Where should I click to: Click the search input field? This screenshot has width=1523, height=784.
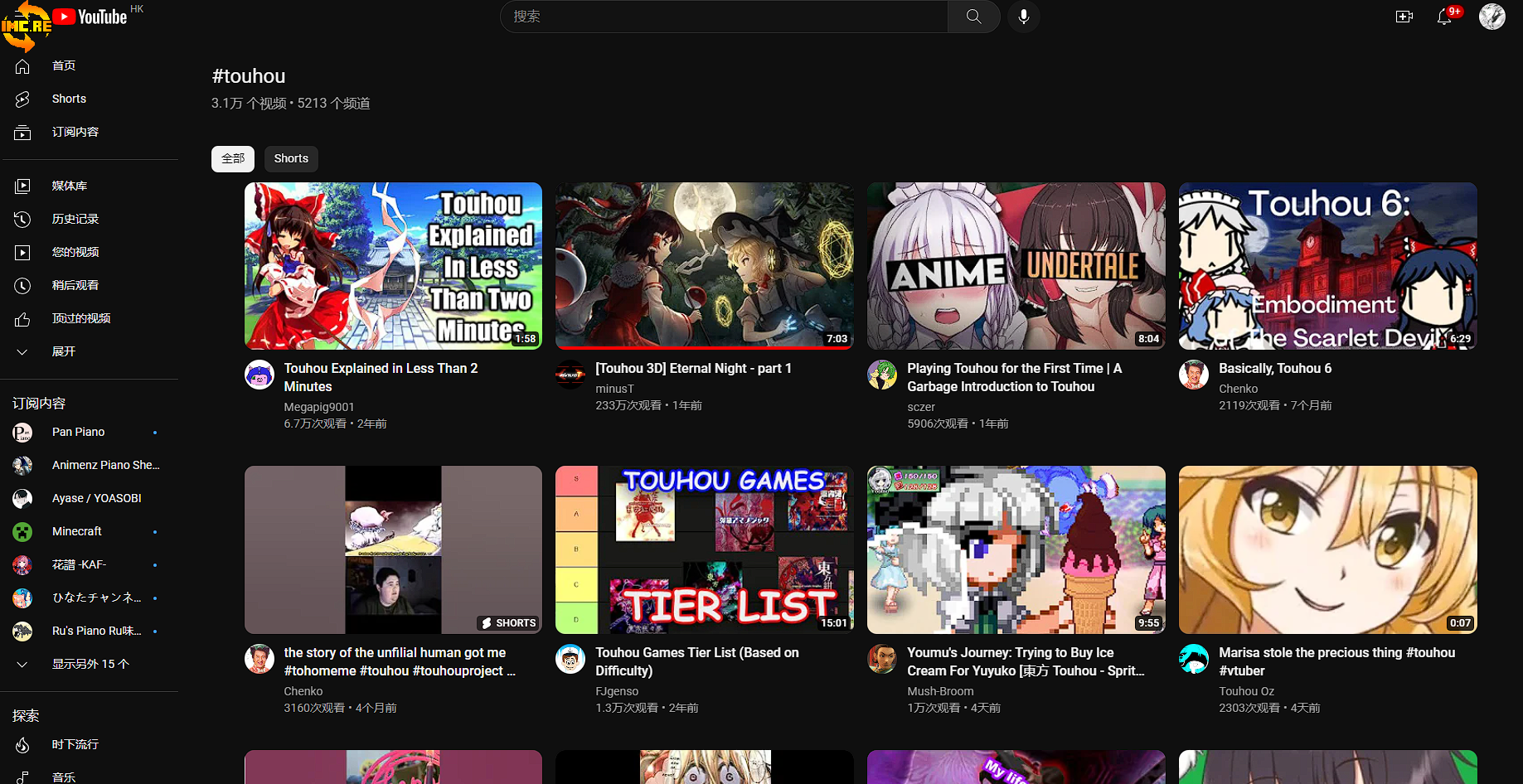pos(723,17)
